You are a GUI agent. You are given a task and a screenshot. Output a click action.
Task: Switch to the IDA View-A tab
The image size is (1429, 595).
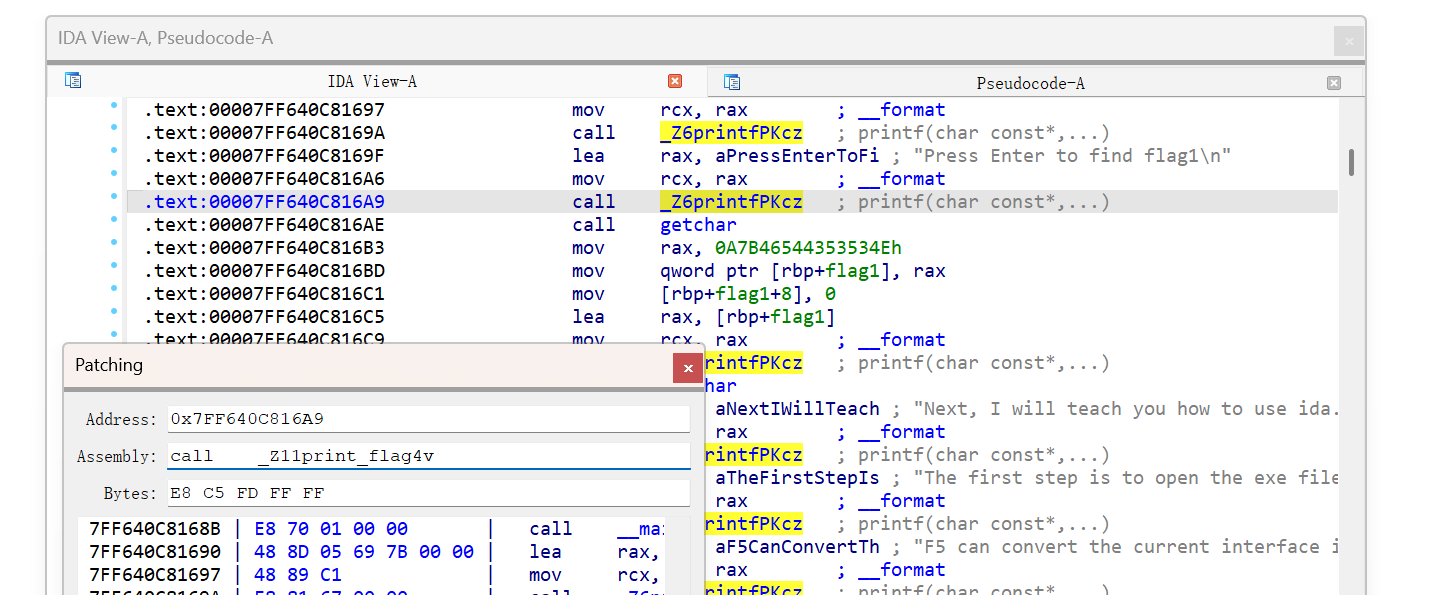click(372, 82)
